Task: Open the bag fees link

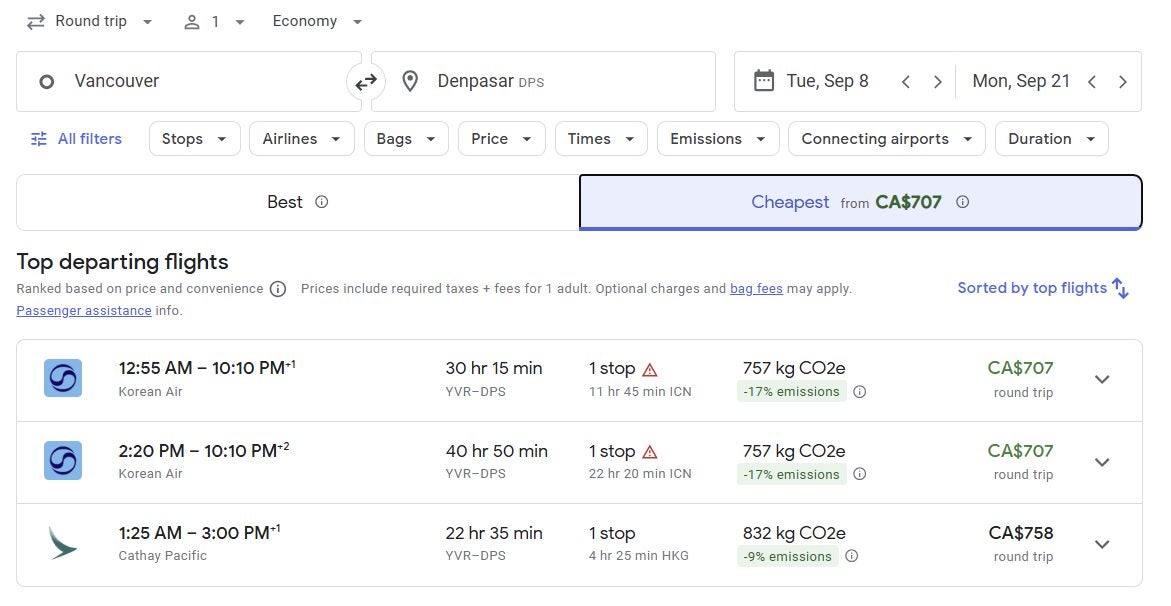Action: 756,289
